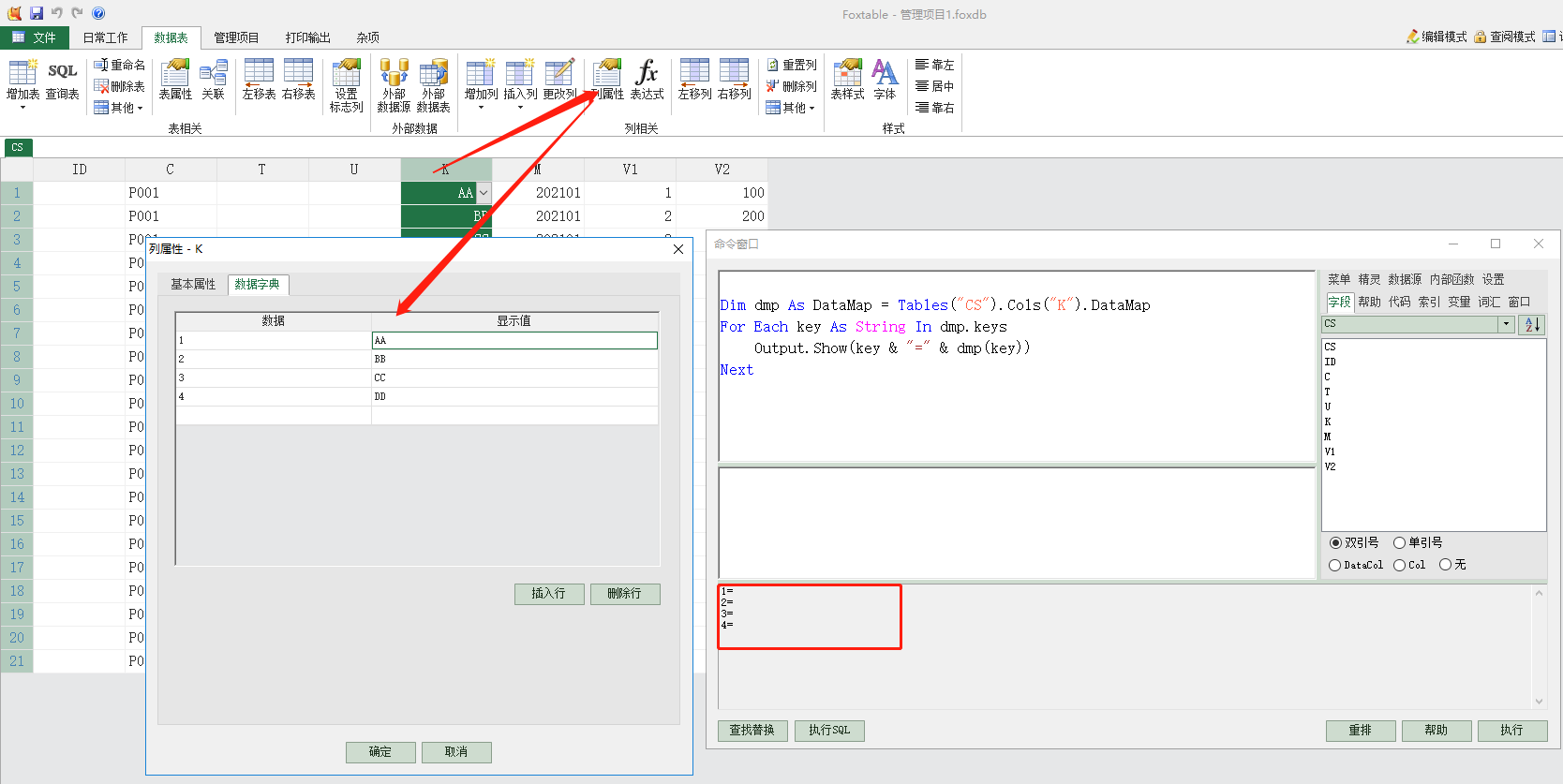Click the 增加列 add column icon
The height and width of the screenshot is (784, 1563).
pyautogui.click(x=481, y=83)
